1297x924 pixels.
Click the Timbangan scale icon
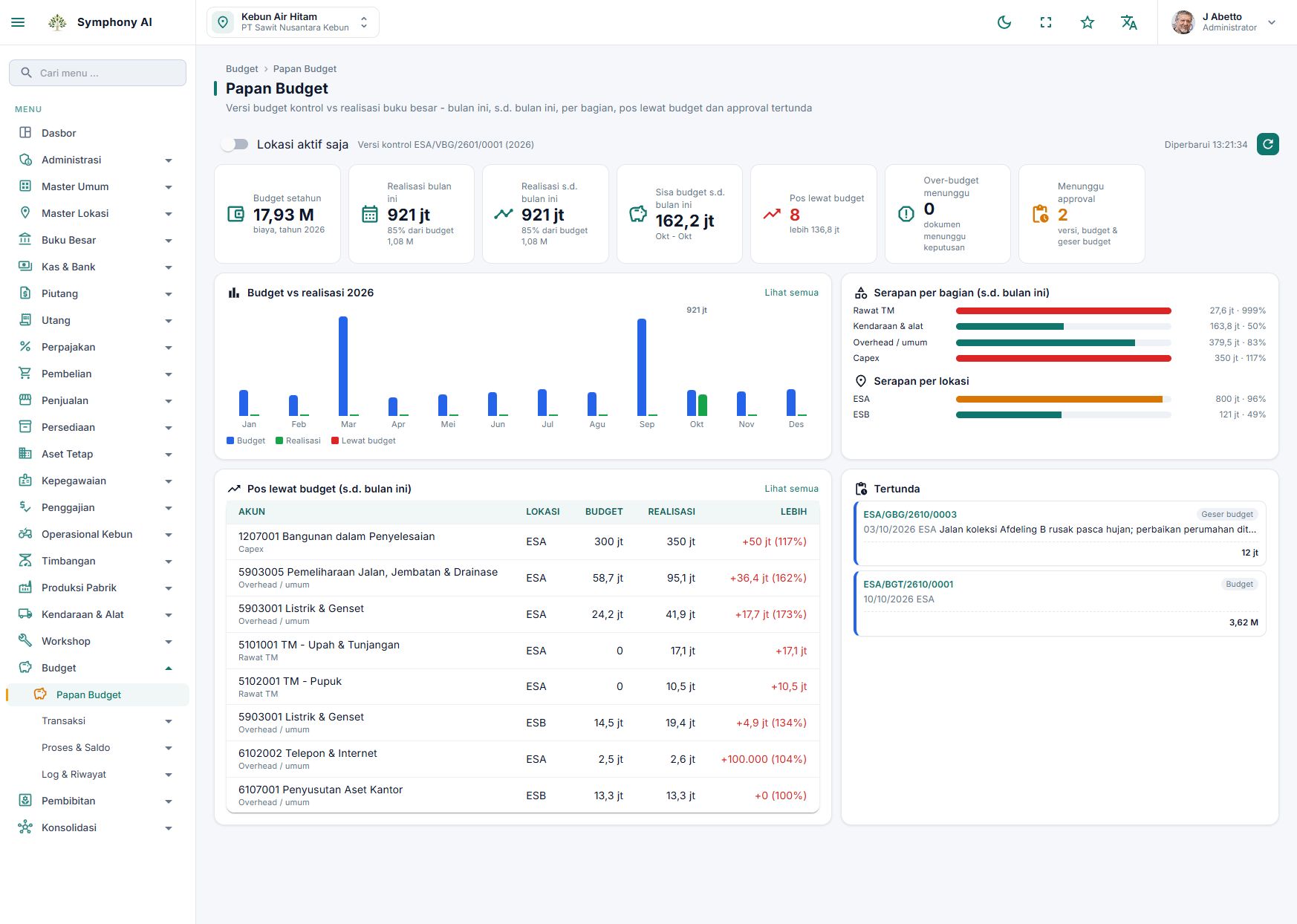tap(25, 561)
